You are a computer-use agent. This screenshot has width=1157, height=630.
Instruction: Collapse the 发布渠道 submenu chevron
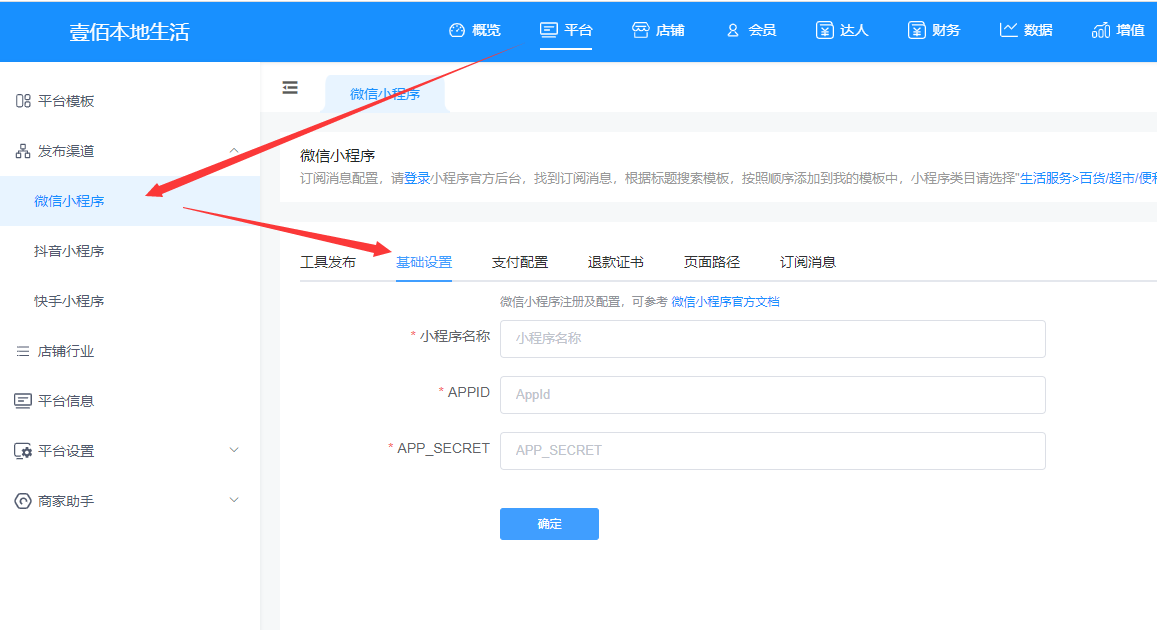[x=234, y=150]
